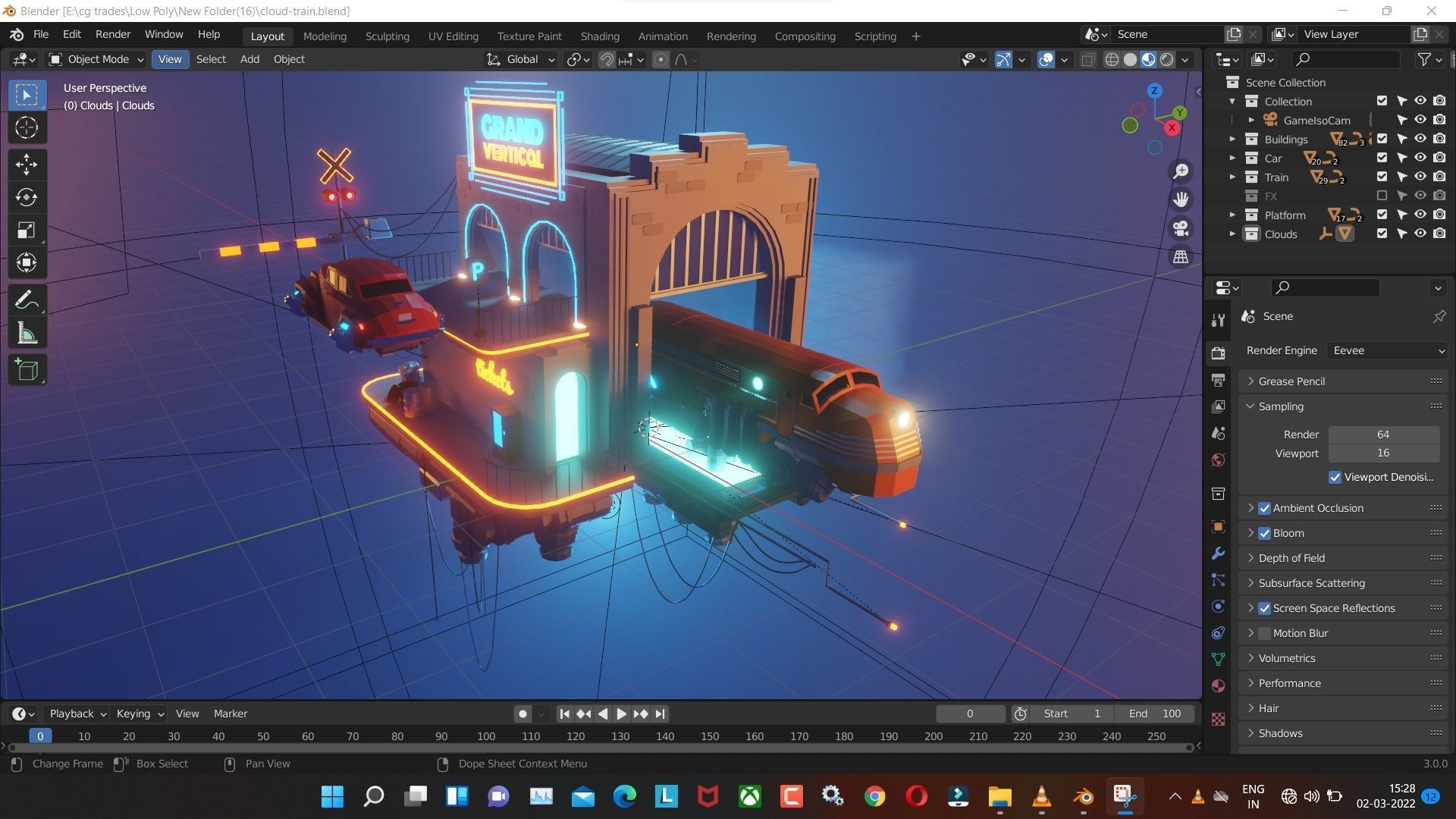The height and width of the screenshot is (819, 1456).
Task: Click the timeline Marker menu
Action: point(231,714)
